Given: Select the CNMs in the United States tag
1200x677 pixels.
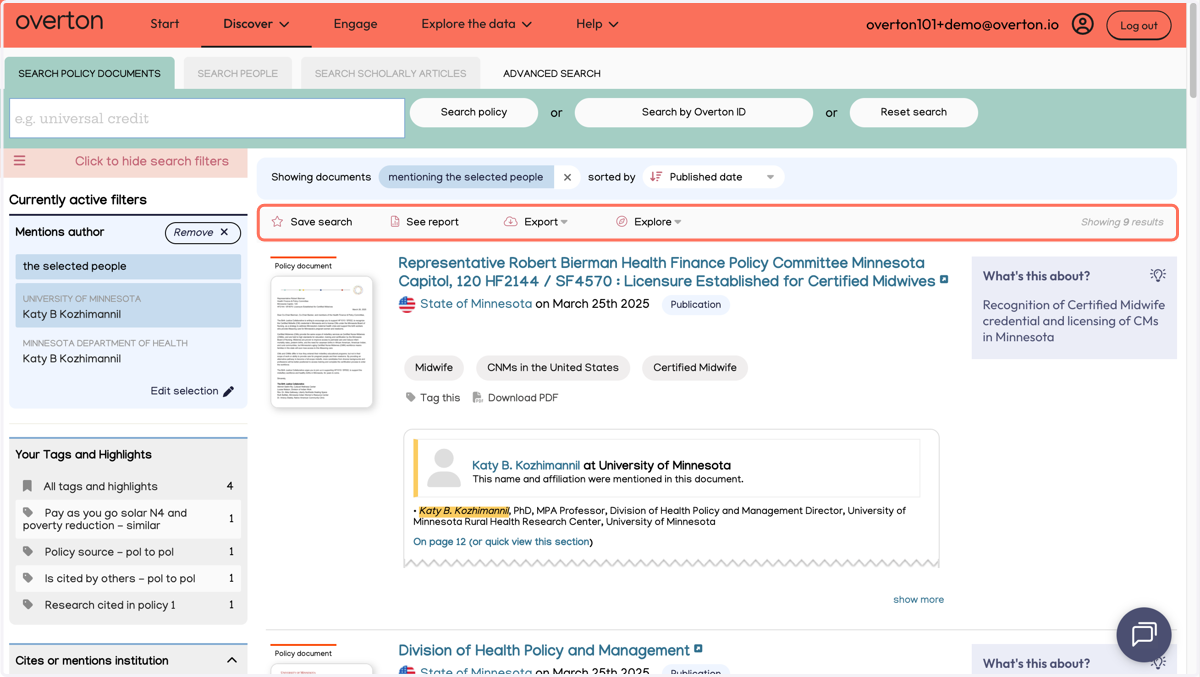Looking at the screenshot, I should [553, 367].
